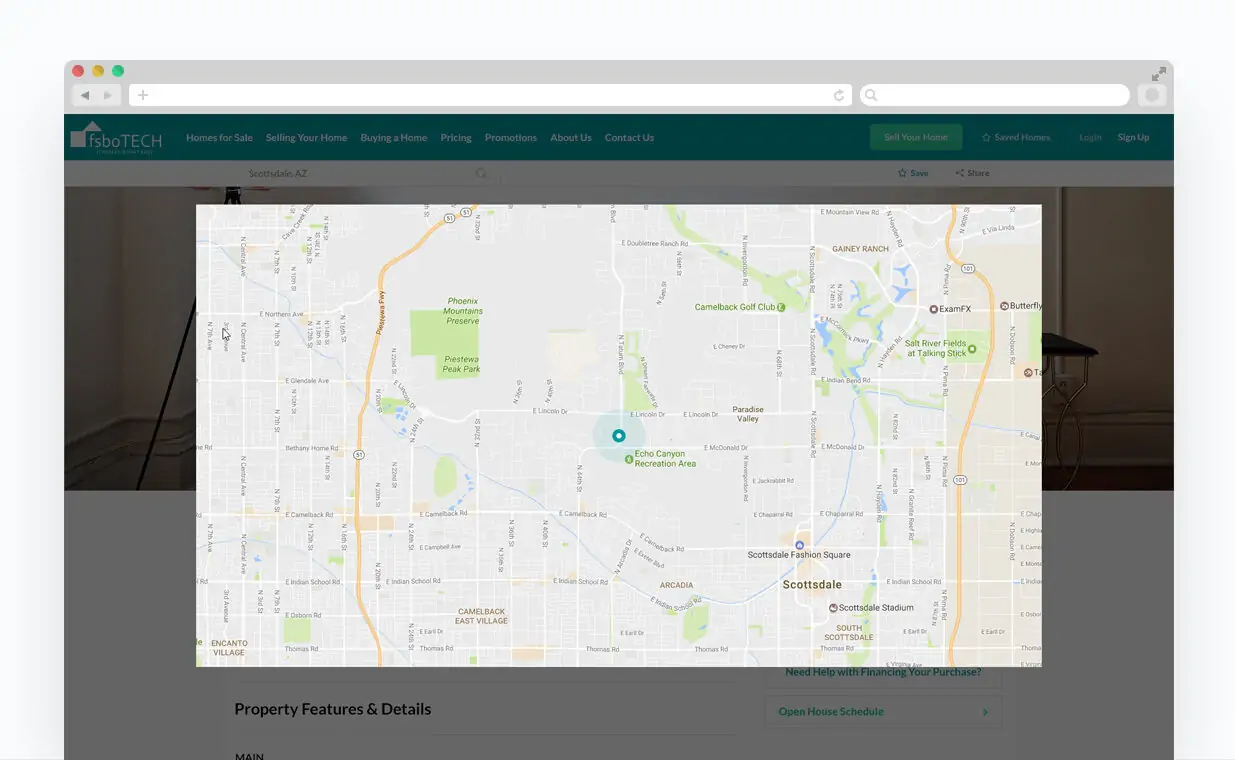The height and width of the screenshot is (760, 1235).
Task: Click the Salt River Fields map pin
Action: coord(972,348)
